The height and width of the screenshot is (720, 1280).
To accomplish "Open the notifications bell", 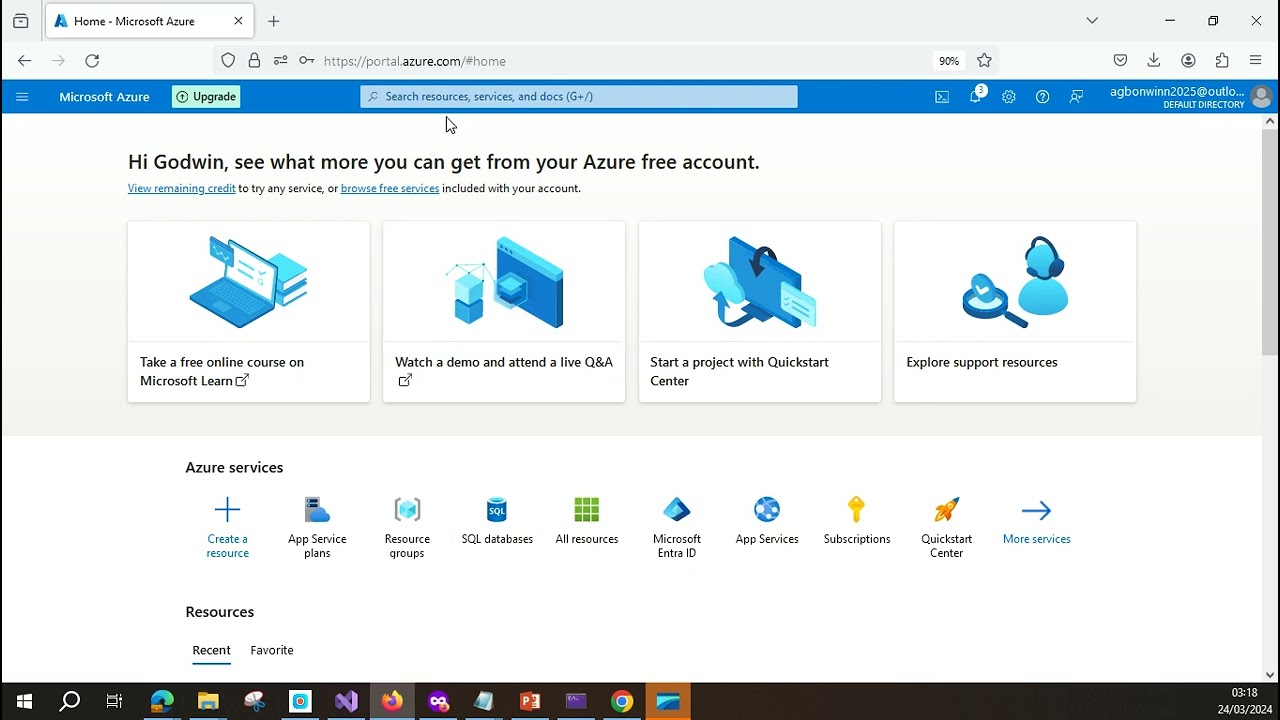I will (975, 97).
